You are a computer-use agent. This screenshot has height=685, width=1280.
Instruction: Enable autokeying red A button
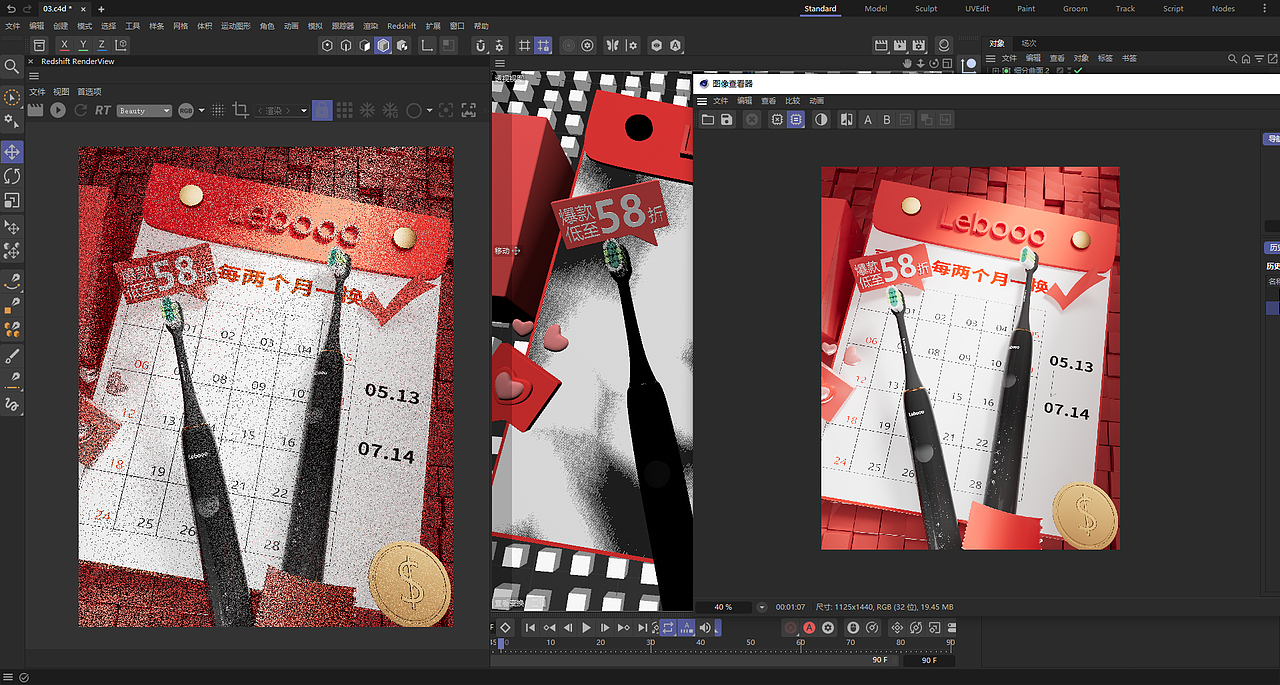(809, 627)
